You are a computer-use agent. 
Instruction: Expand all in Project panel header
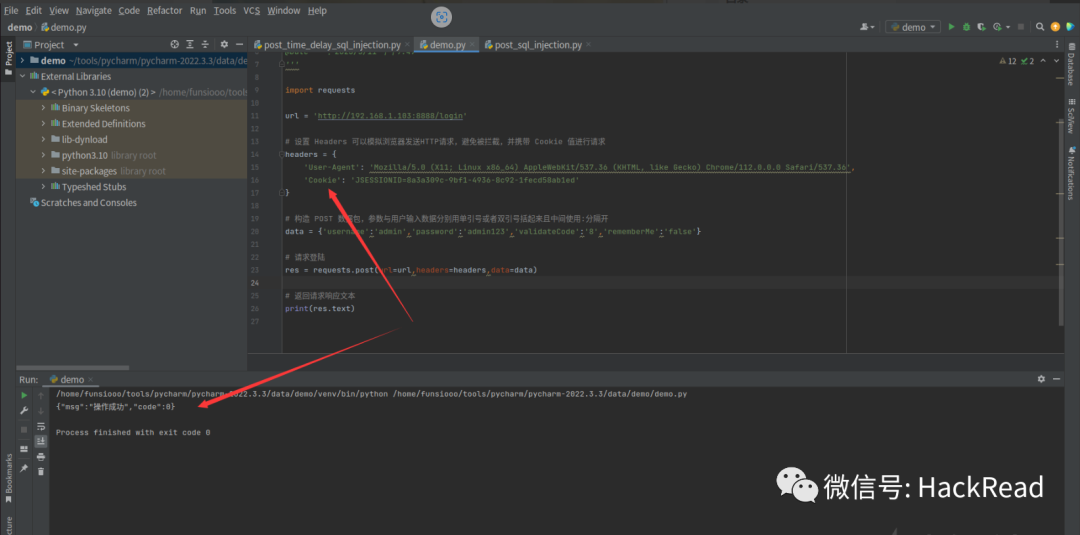click(190, 45)
